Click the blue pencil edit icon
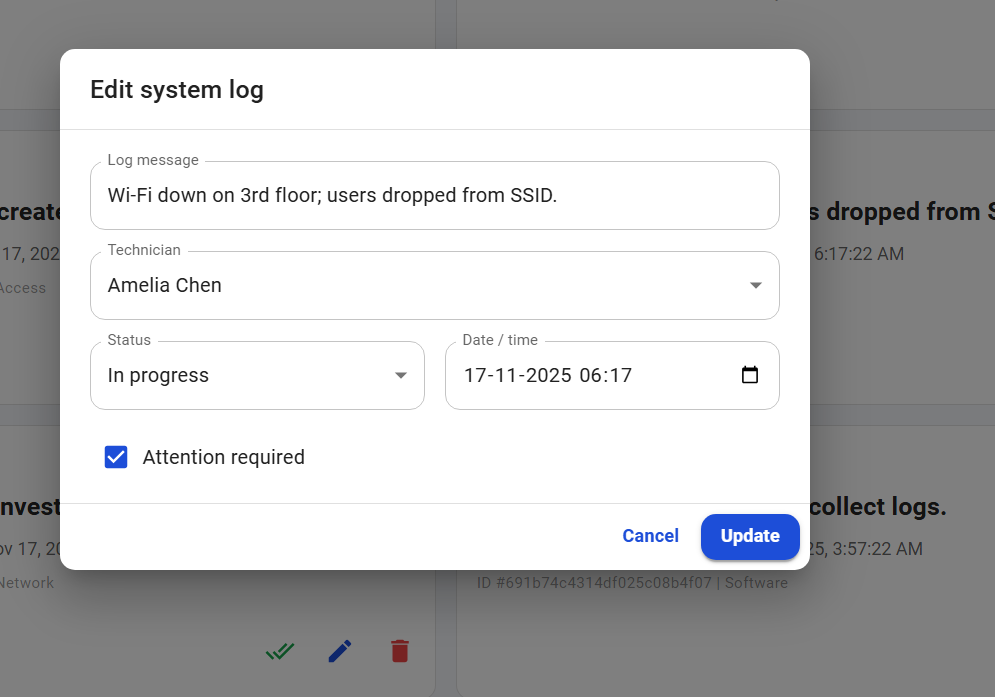This screenshot has height=697, width=995. [340, 652]
